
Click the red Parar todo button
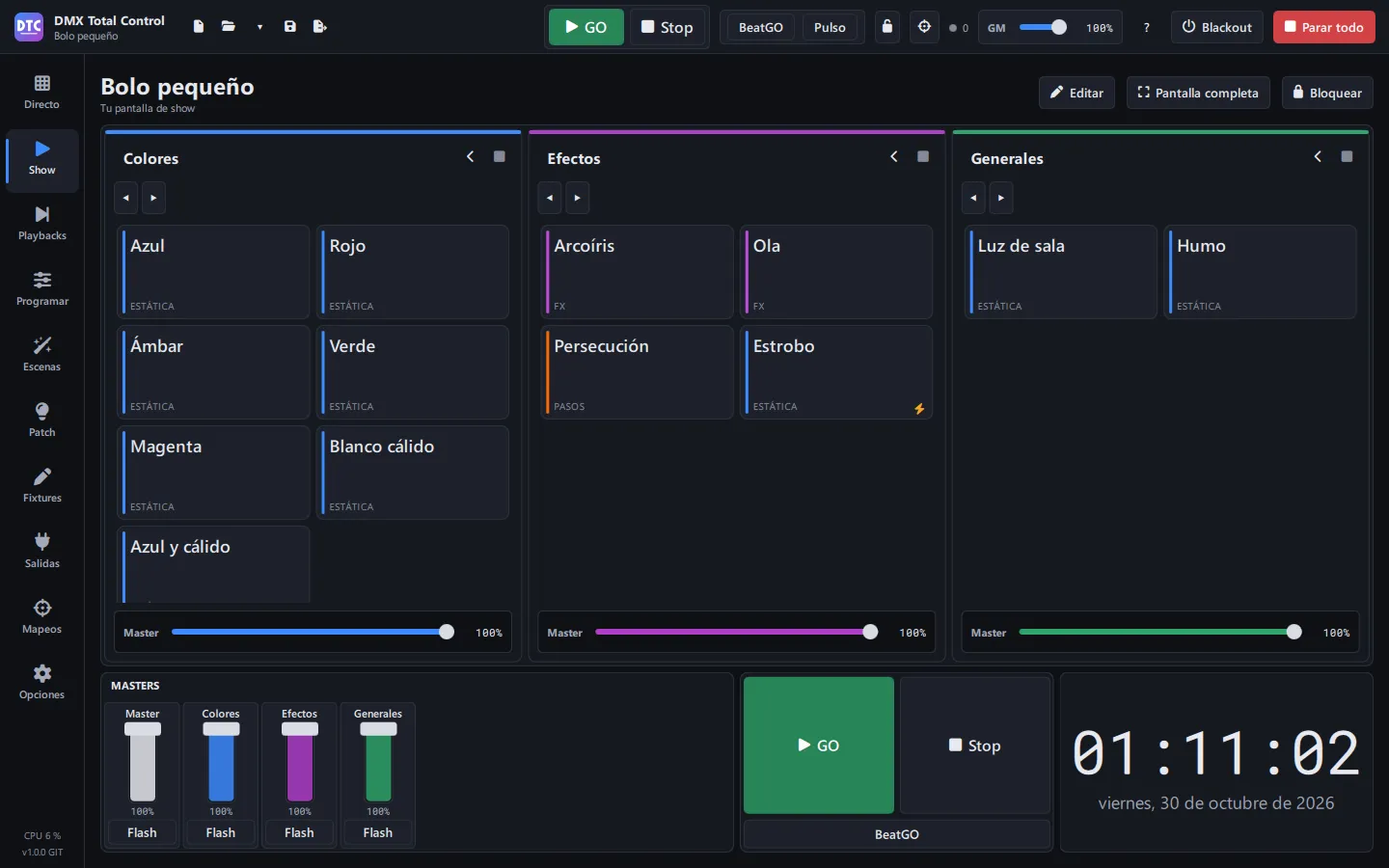[1323, 27]
